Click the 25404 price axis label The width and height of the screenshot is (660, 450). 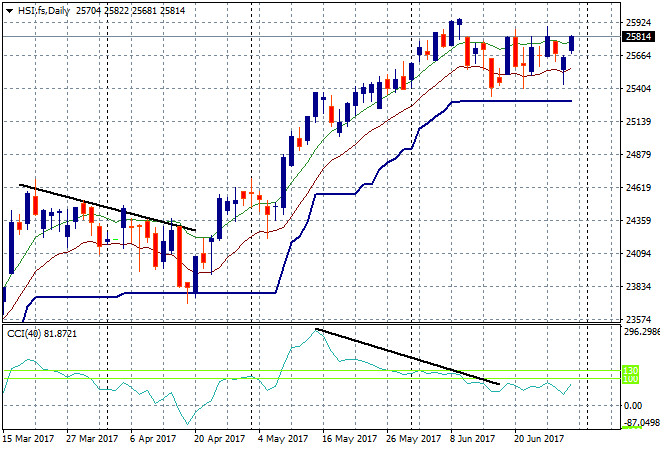point(638,88)
